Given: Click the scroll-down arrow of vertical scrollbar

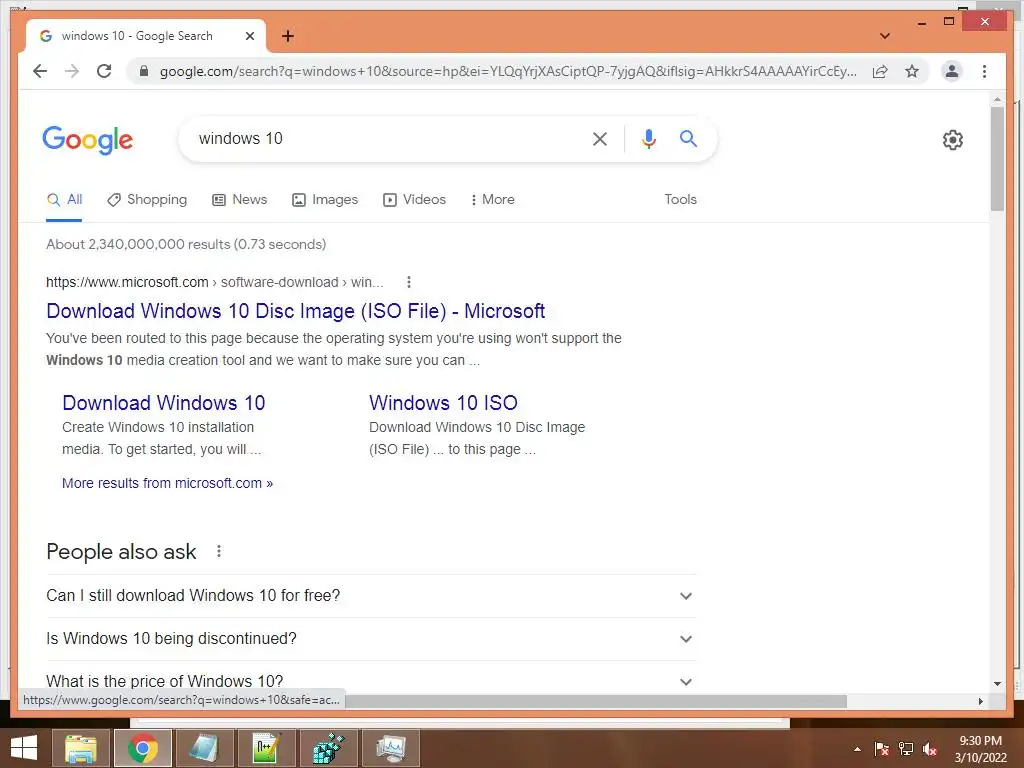Looking at the screenshot, I should click(997, 684).
